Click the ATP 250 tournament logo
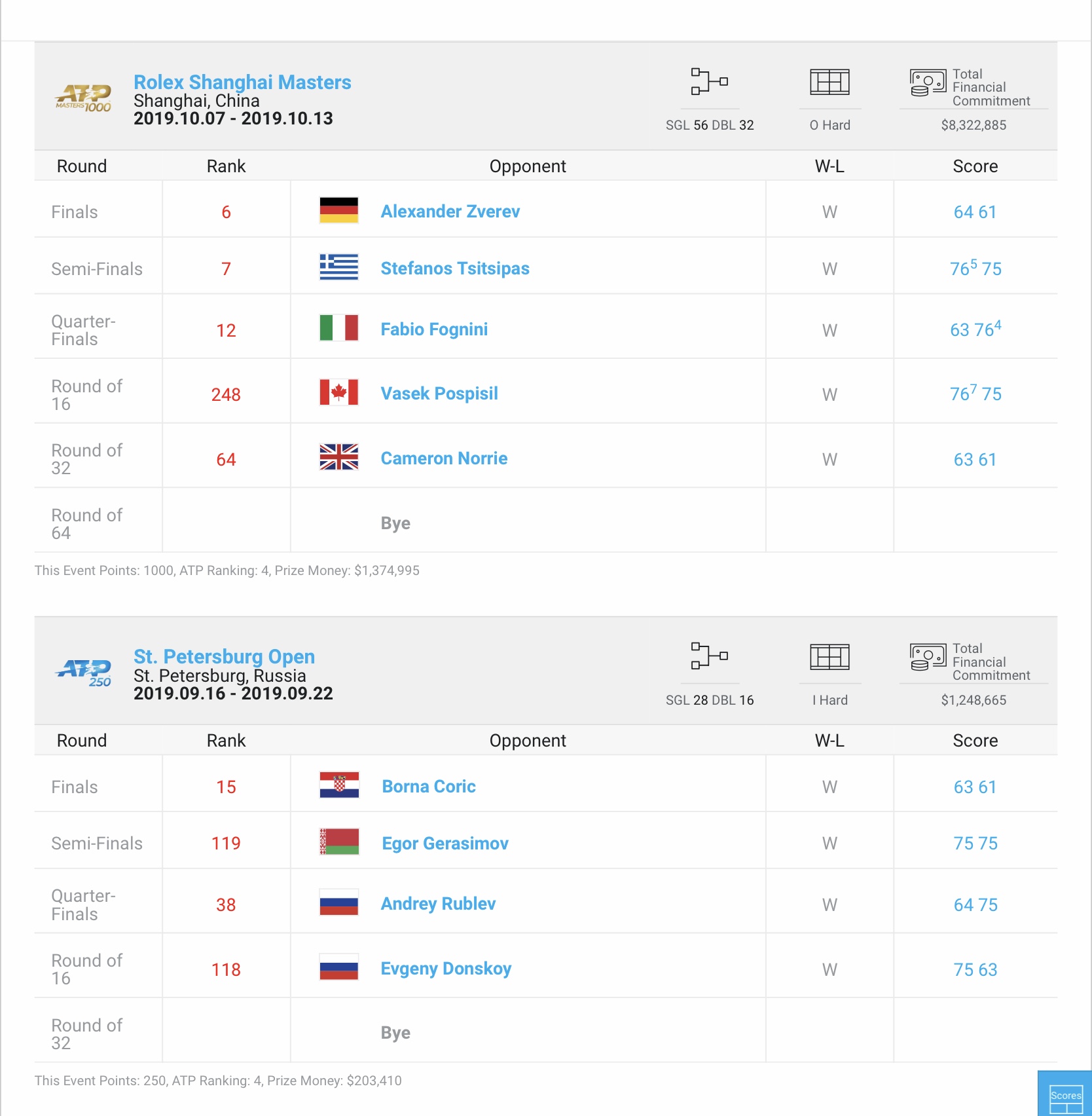 click(x=83, y=673)
